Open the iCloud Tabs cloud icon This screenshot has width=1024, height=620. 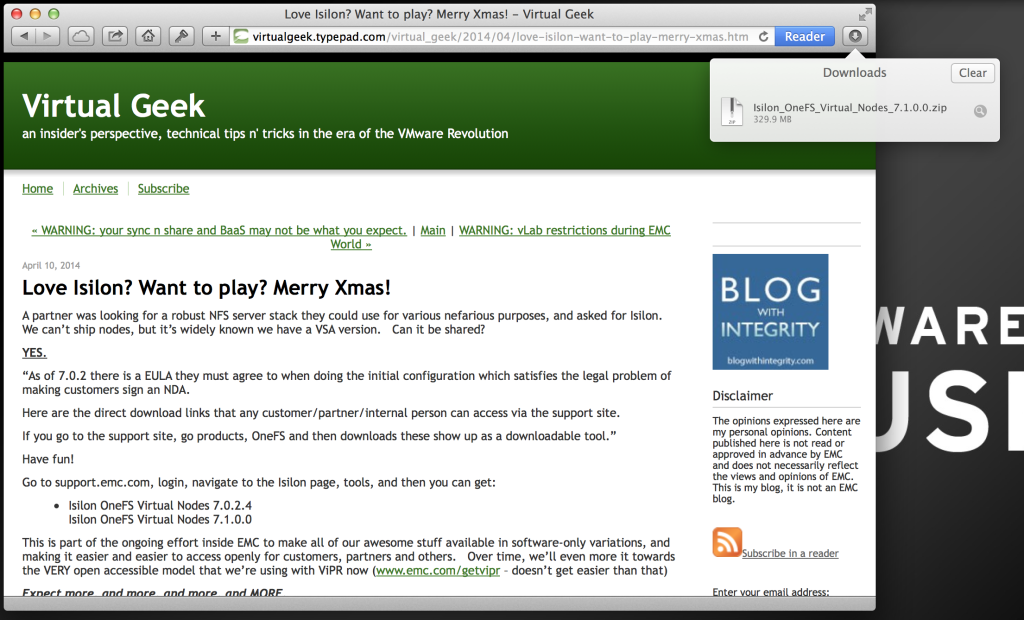click(82, 37)
